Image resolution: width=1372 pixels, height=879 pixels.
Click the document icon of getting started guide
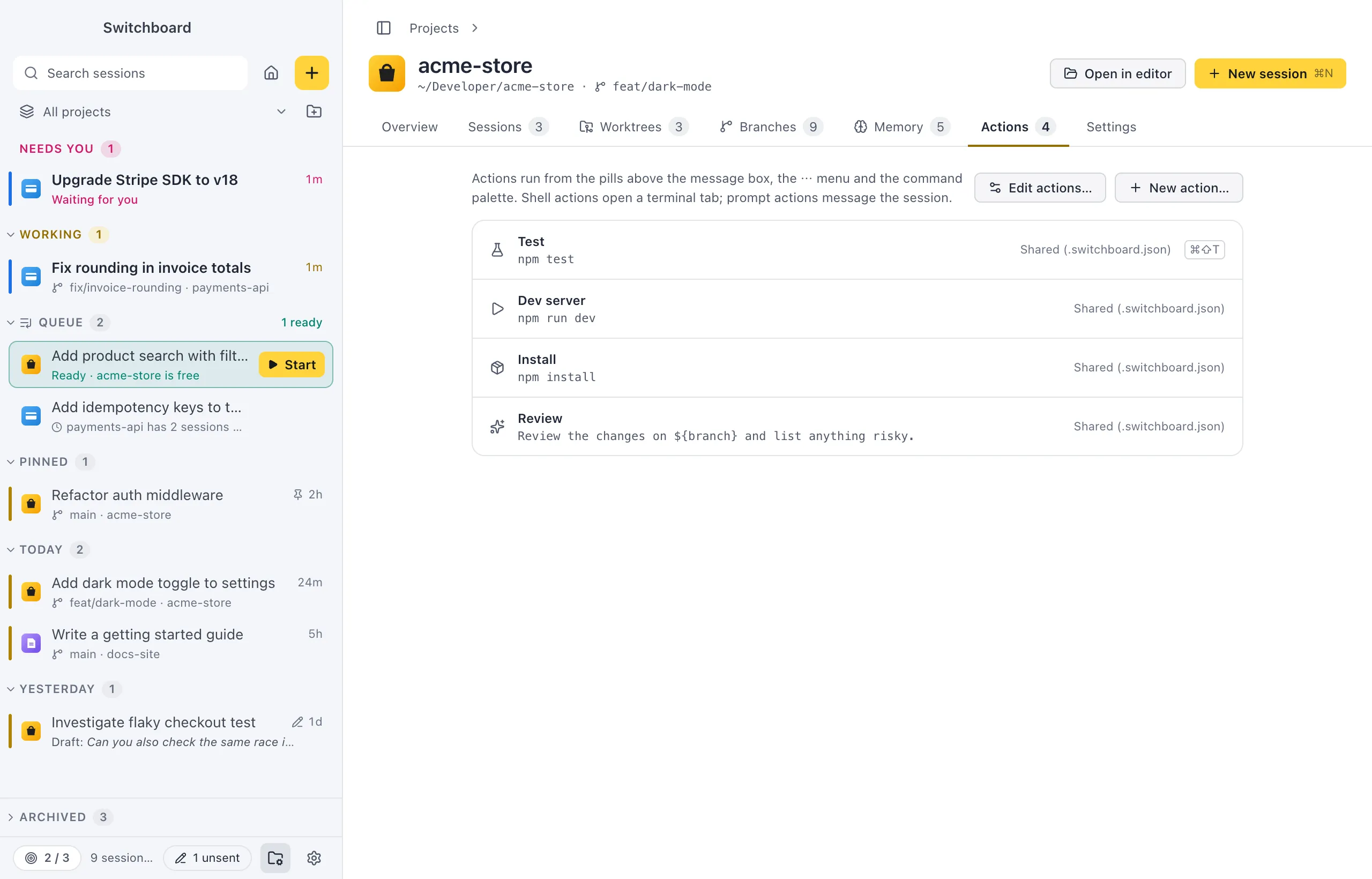pyautogui.click(x=31, y=643)
